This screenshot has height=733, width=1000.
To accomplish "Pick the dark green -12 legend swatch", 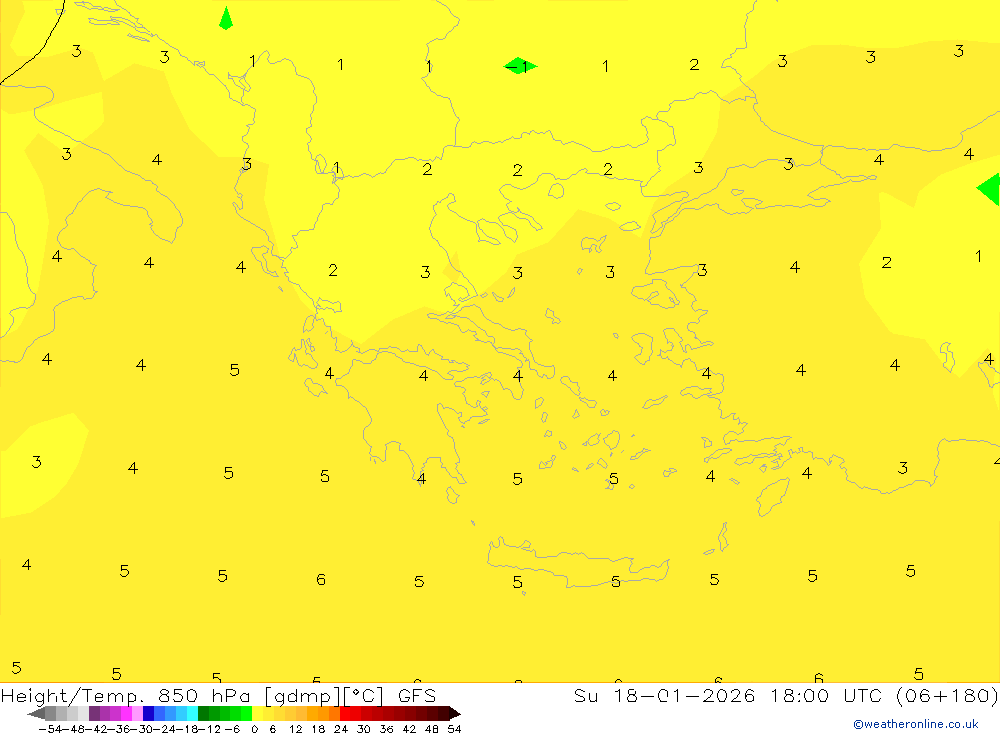I will pyautogui.click(x=203, y=714).
